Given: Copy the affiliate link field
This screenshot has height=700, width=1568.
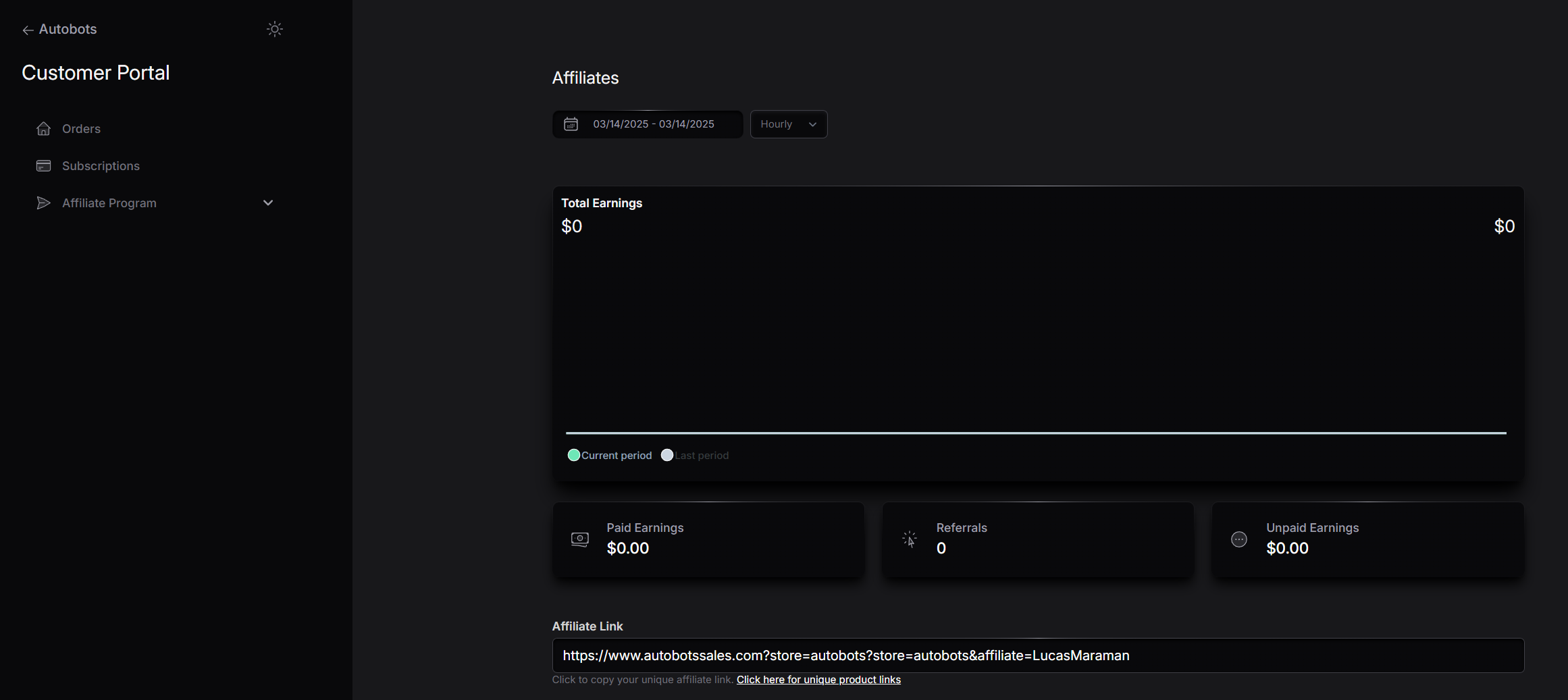Looking at the screenshot, I should coord(1037,655).
